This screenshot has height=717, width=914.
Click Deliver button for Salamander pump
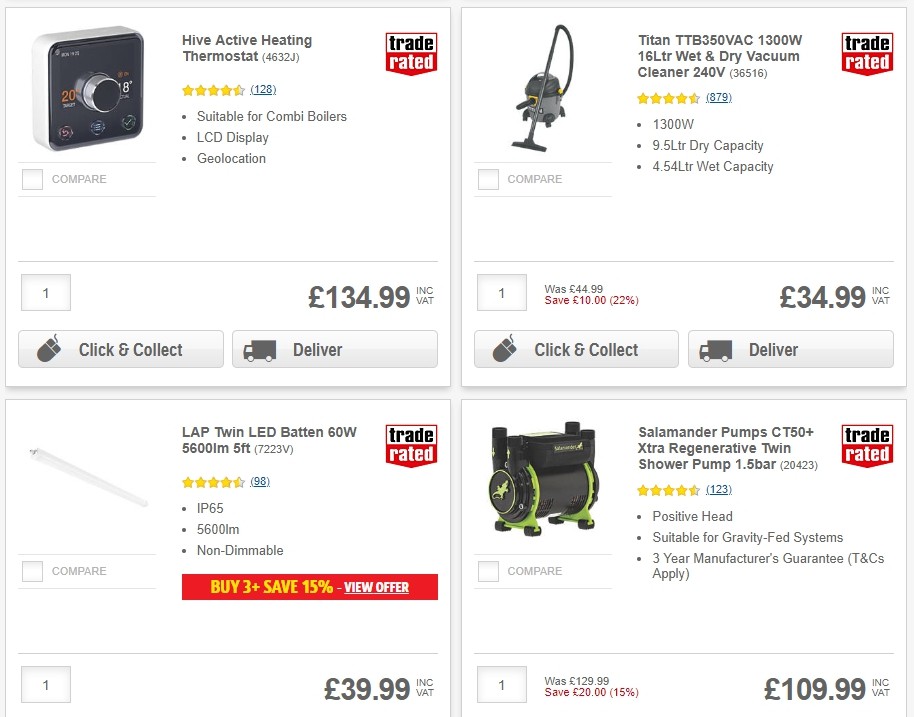coord(791,715)
